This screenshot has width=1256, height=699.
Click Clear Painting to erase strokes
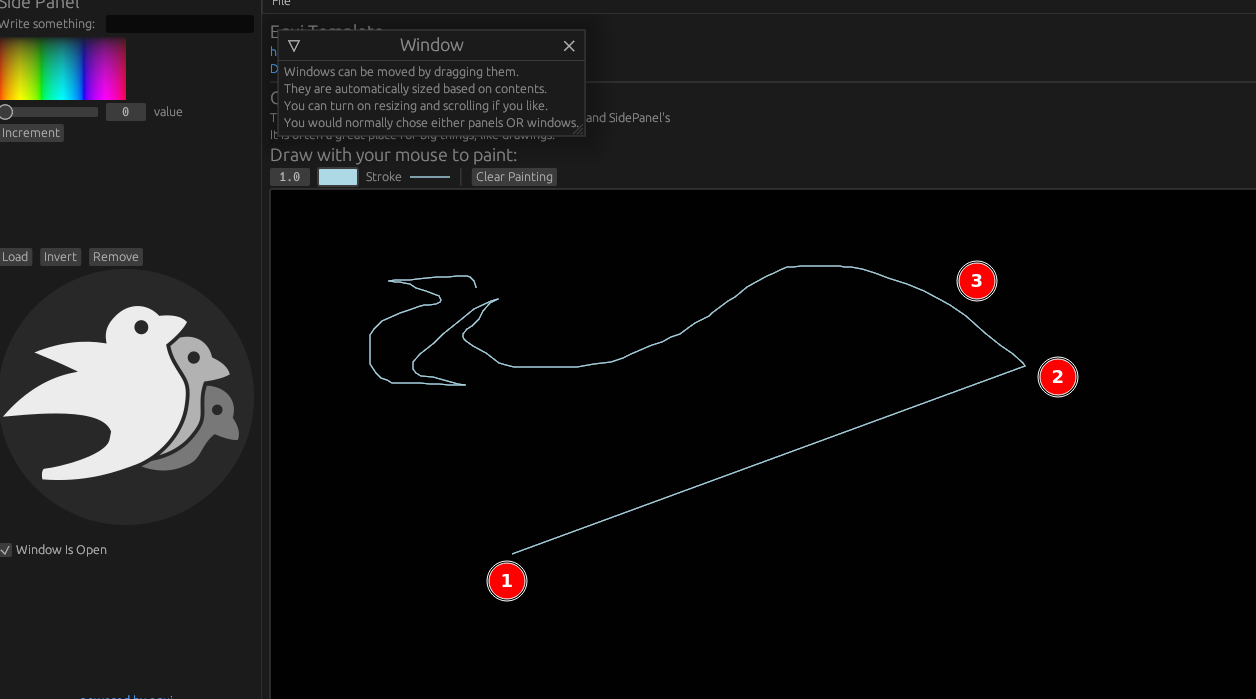[x=514, y=176]
